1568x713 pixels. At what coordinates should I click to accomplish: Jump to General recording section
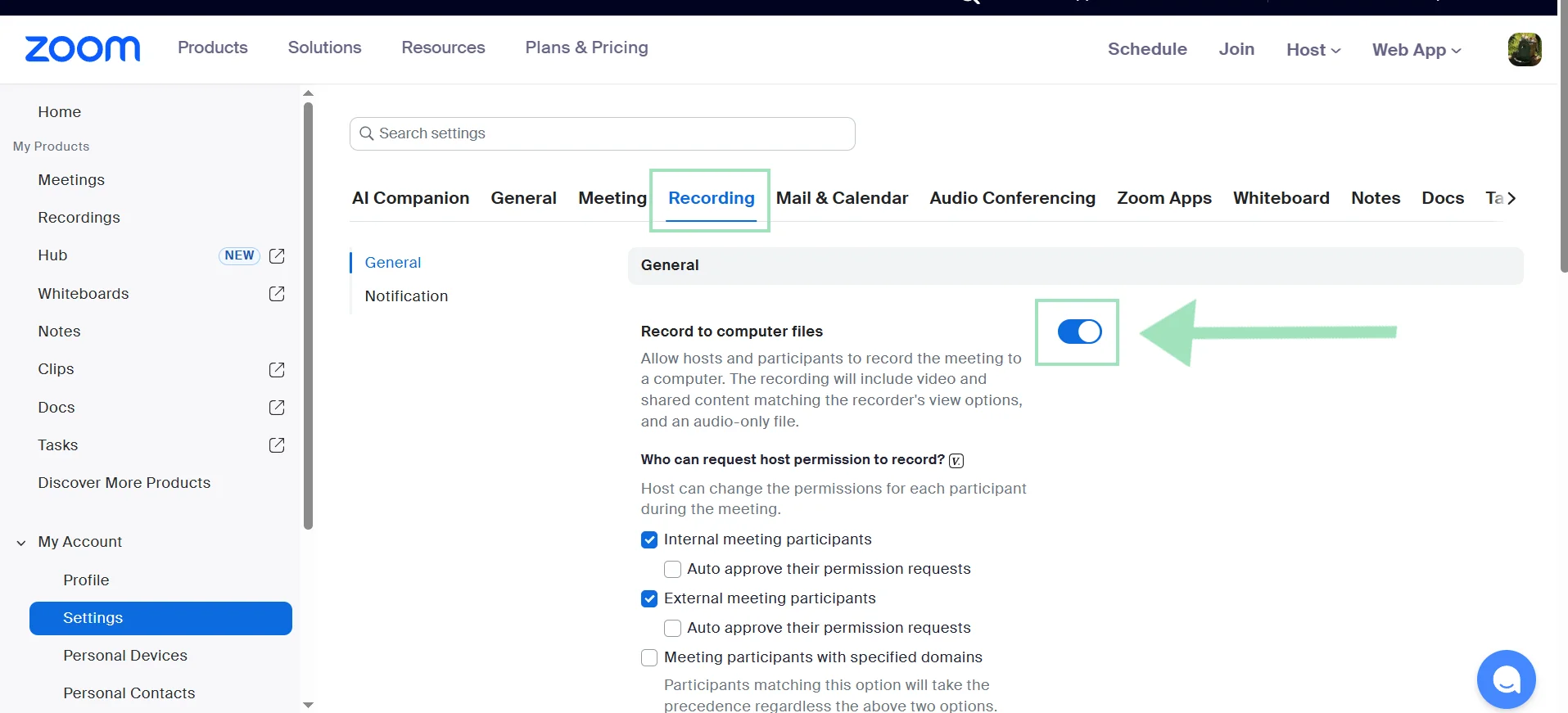(x=393, y=263)
